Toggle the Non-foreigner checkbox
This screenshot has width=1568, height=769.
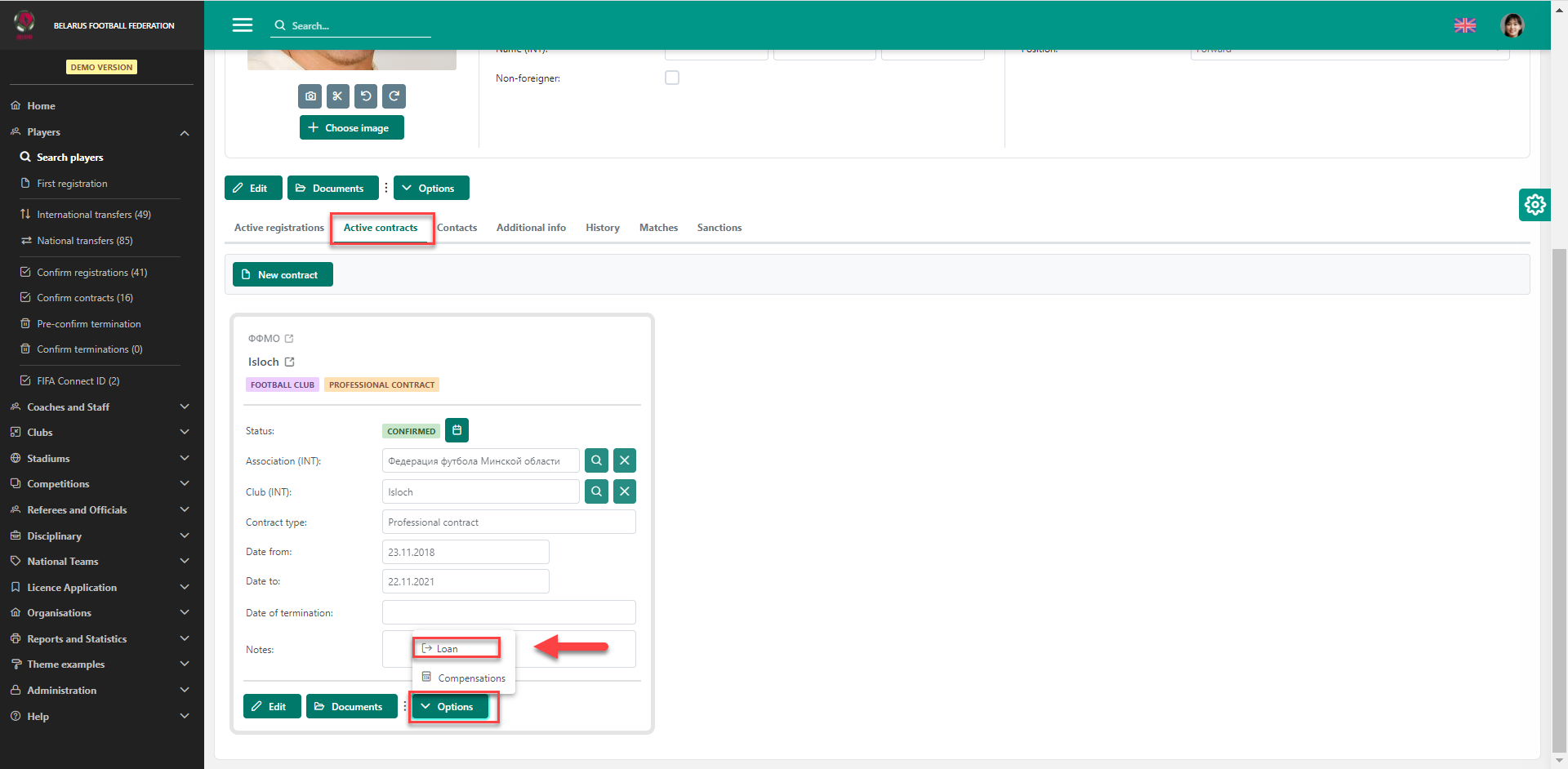pos(672,78)
